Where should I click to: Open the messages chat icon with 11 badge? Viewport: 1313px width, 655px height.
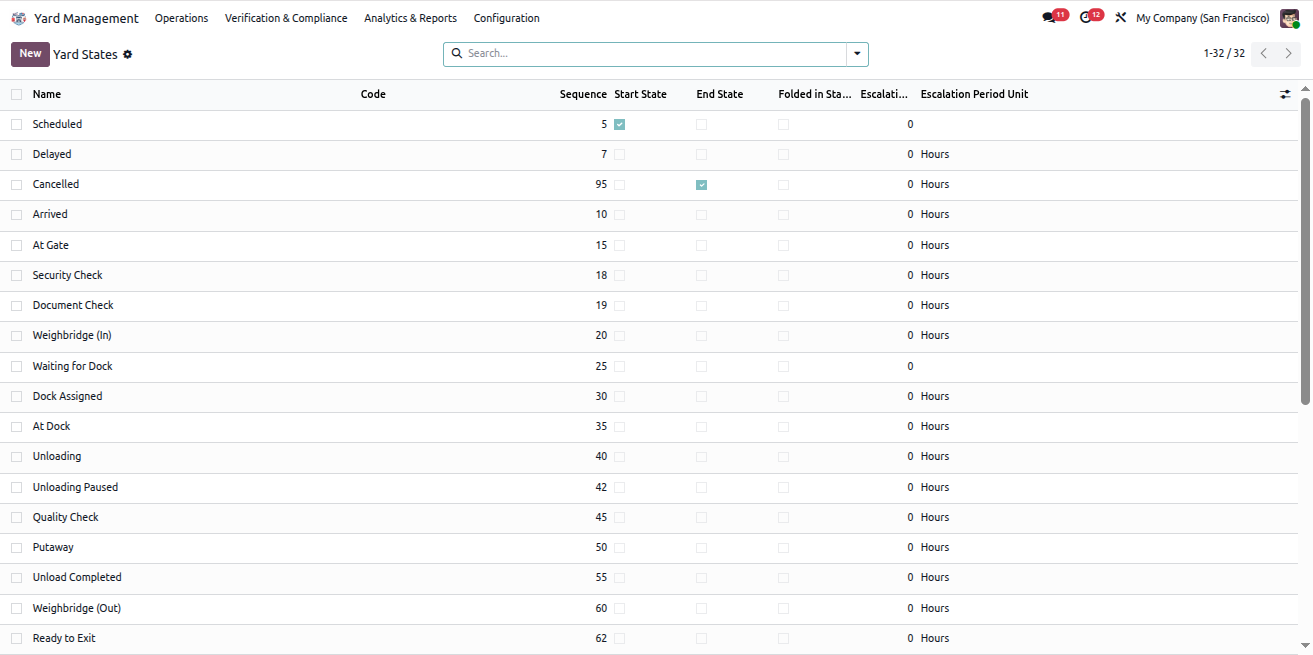click(x=1049, y=18)
